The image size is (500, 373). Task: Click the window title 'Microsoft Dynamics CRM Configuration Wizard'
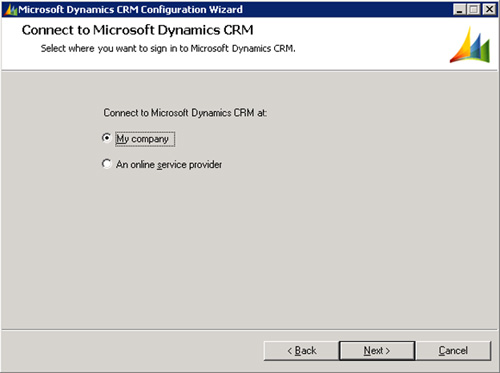click(130, 10)
